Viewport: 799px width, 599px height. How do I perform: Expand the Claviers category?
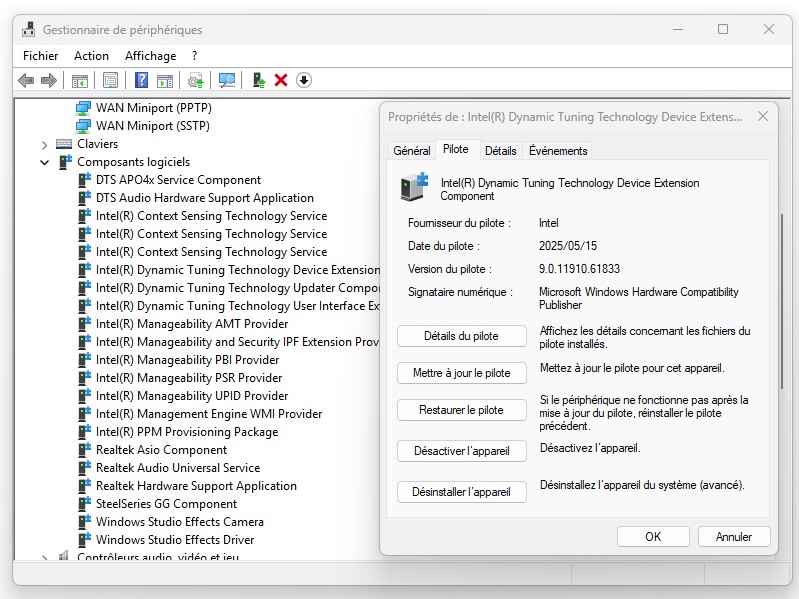44,144
